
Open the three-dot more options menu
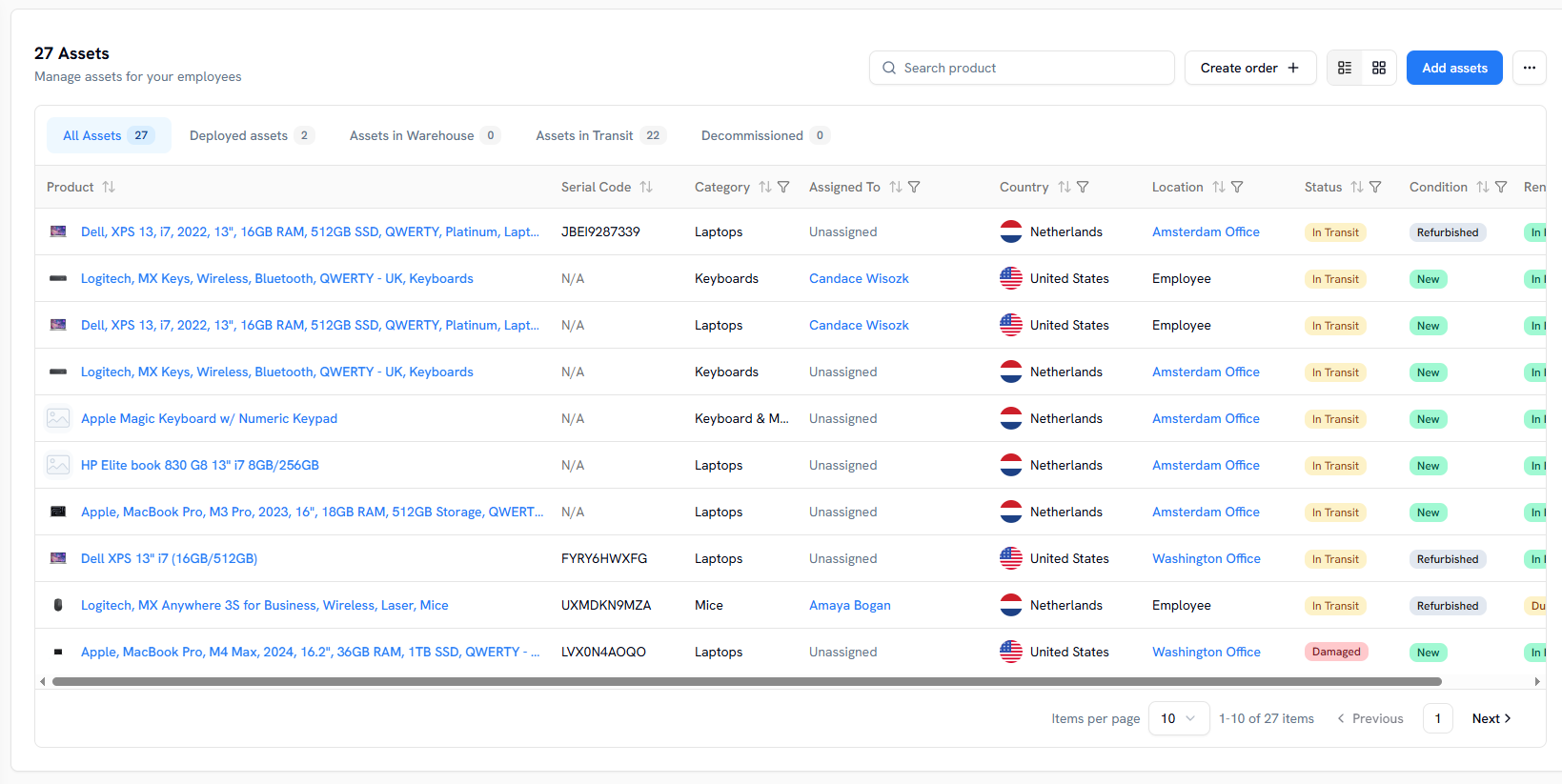pos(1530,68)
